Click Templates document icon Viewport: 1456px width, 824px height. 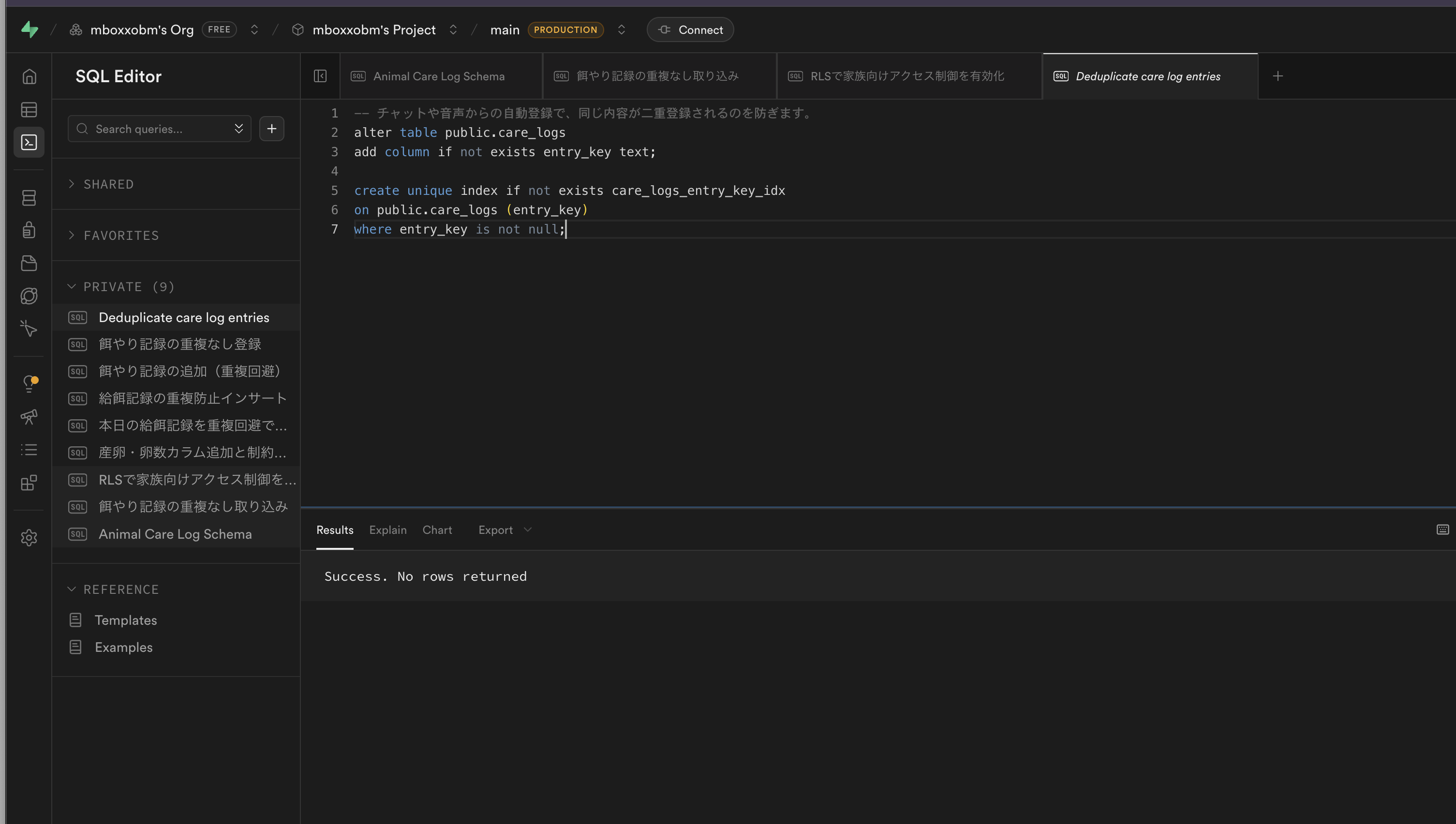75,620
